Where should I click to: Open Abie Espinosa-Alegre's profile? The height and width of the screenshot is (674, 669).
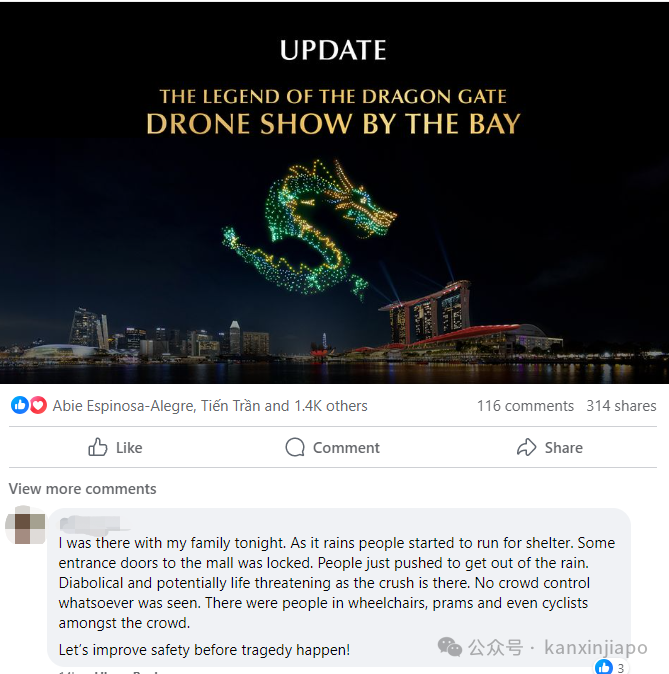[x=124, y=406]
